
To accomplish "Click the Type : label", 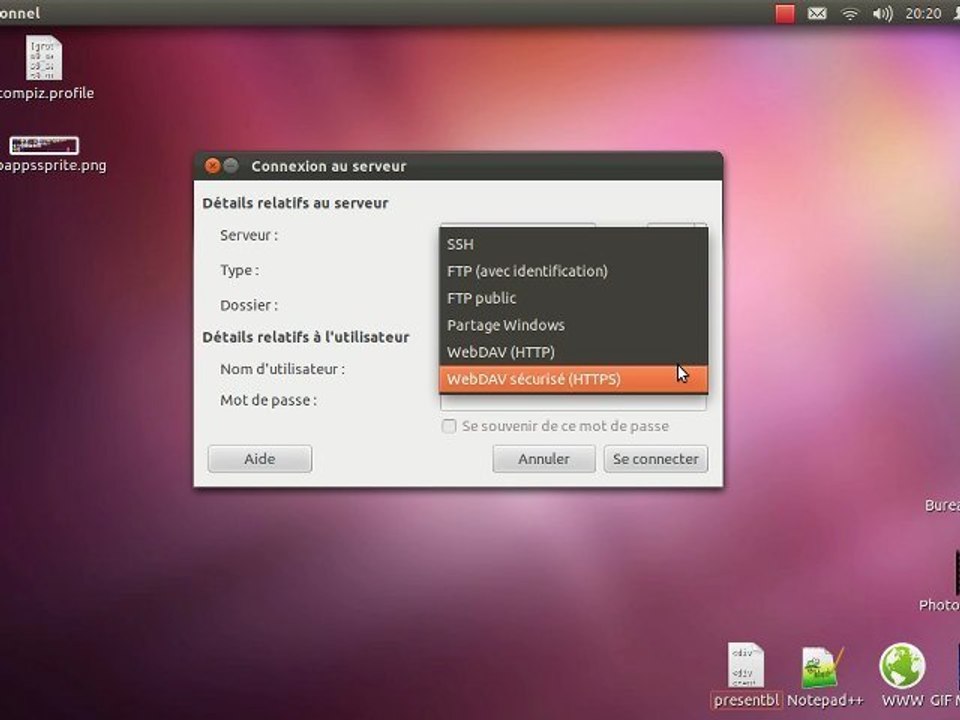I will [x=239, y=271].
